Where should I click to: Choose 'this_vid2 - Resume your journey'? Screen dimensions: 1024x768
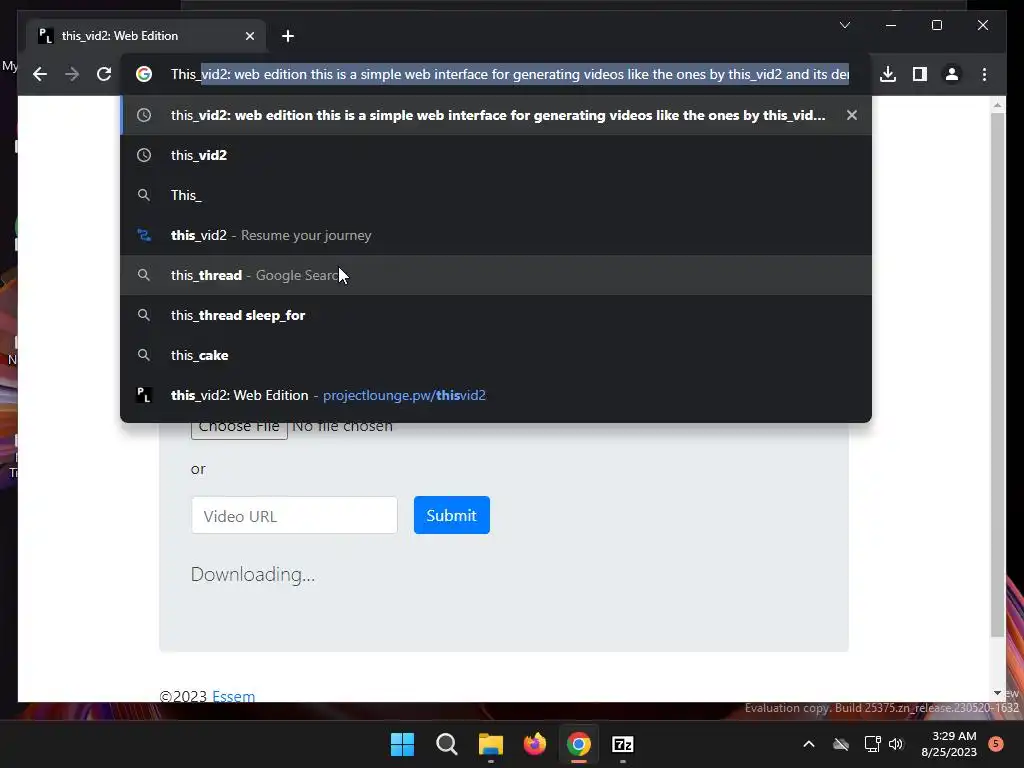pyautogui.click(x=496, y=235)
